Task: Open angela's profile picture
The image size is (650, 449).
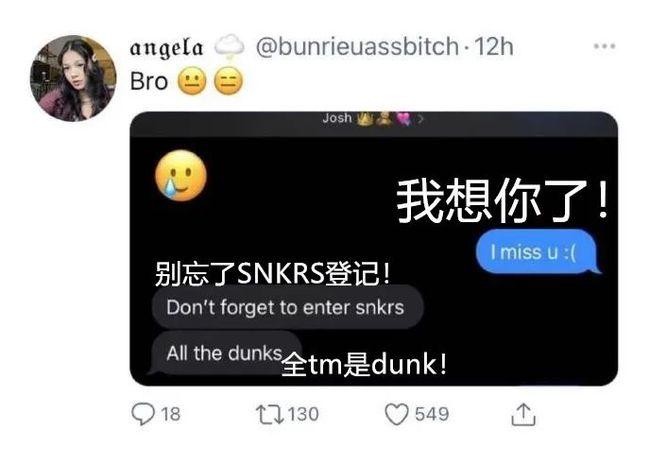Action: (73, 78)
